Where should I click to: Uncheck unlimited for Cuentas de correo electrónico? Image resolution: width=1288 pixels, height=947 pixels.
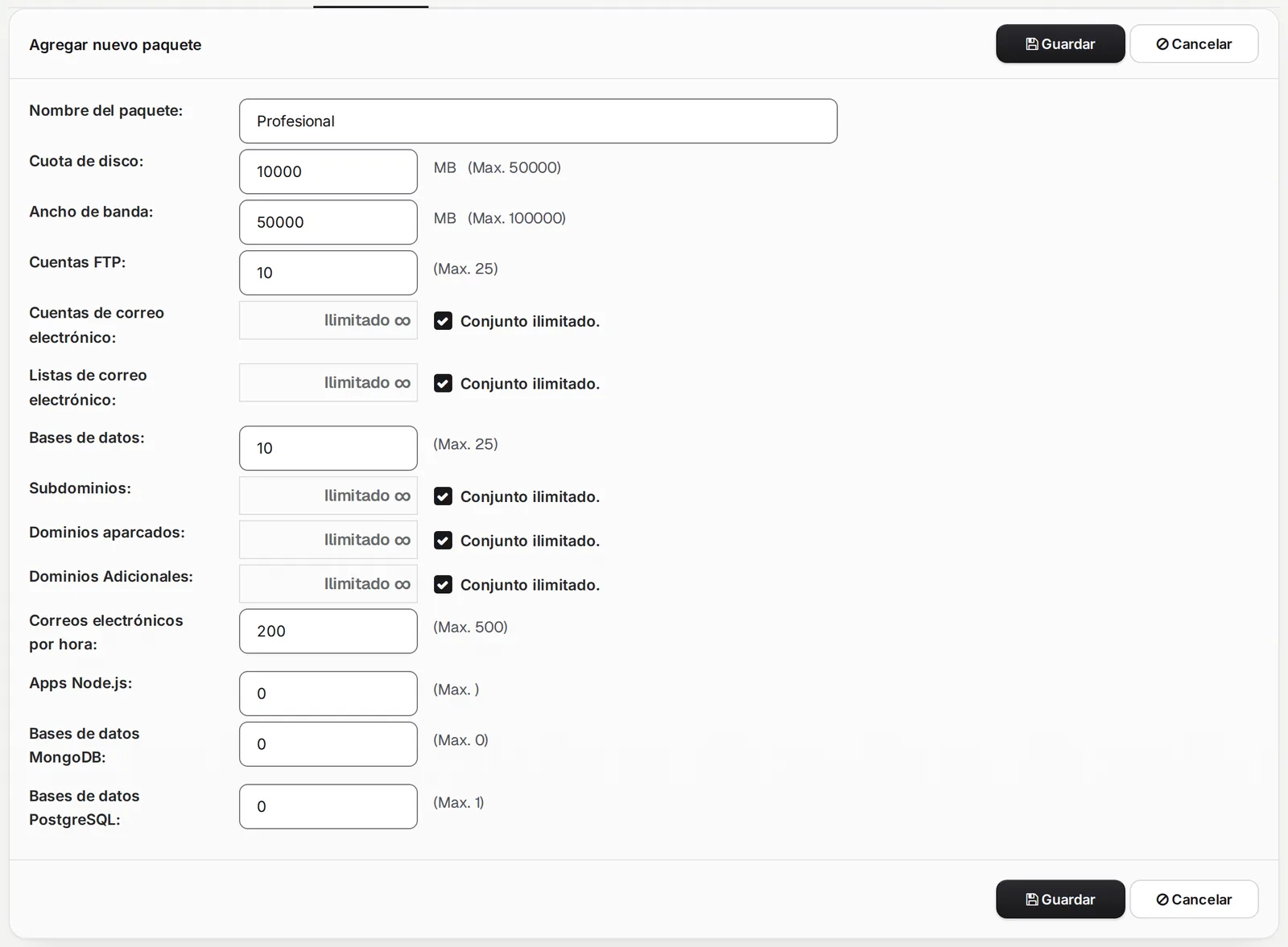tap(443, 321)
